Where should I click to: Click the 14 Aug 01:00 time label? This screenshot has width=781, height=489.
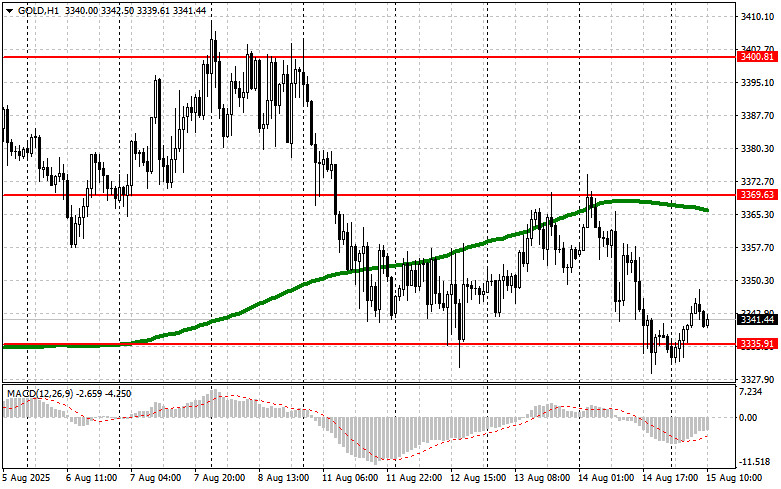coord(606,478)
